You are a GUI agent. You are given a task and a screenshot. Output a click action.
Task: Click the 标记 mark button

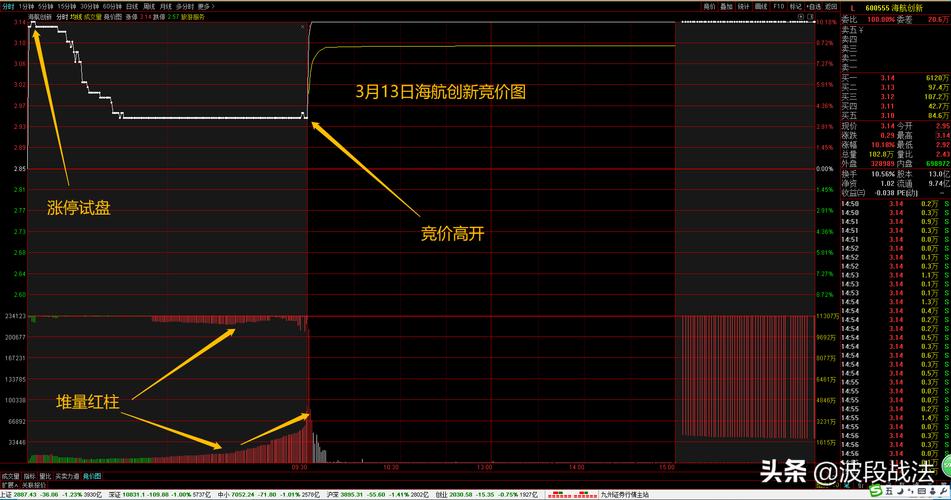pos(796,6)
